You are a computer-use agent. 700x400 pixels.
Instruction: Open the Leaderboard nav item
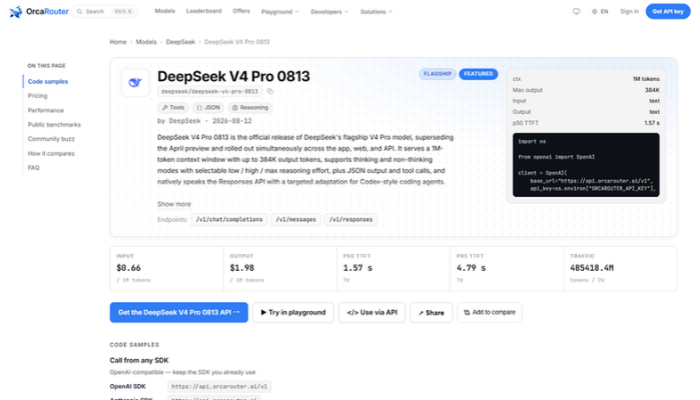(204, 11)
